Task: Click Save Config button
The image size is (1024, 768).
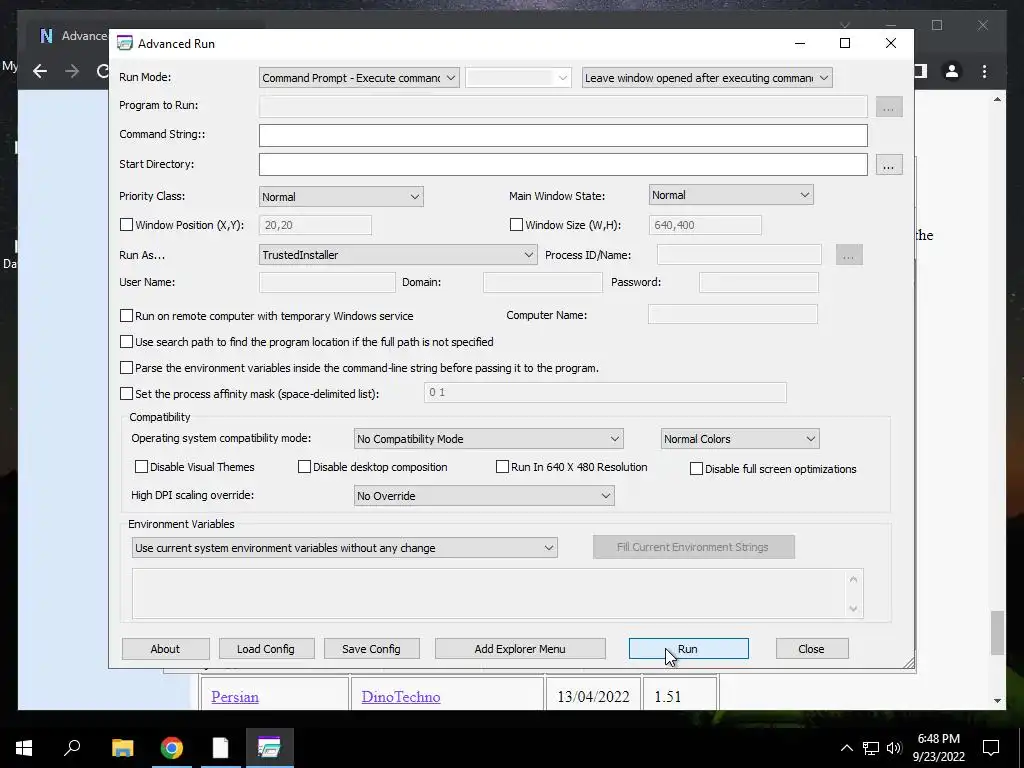Action: click(x=371, y=648)
